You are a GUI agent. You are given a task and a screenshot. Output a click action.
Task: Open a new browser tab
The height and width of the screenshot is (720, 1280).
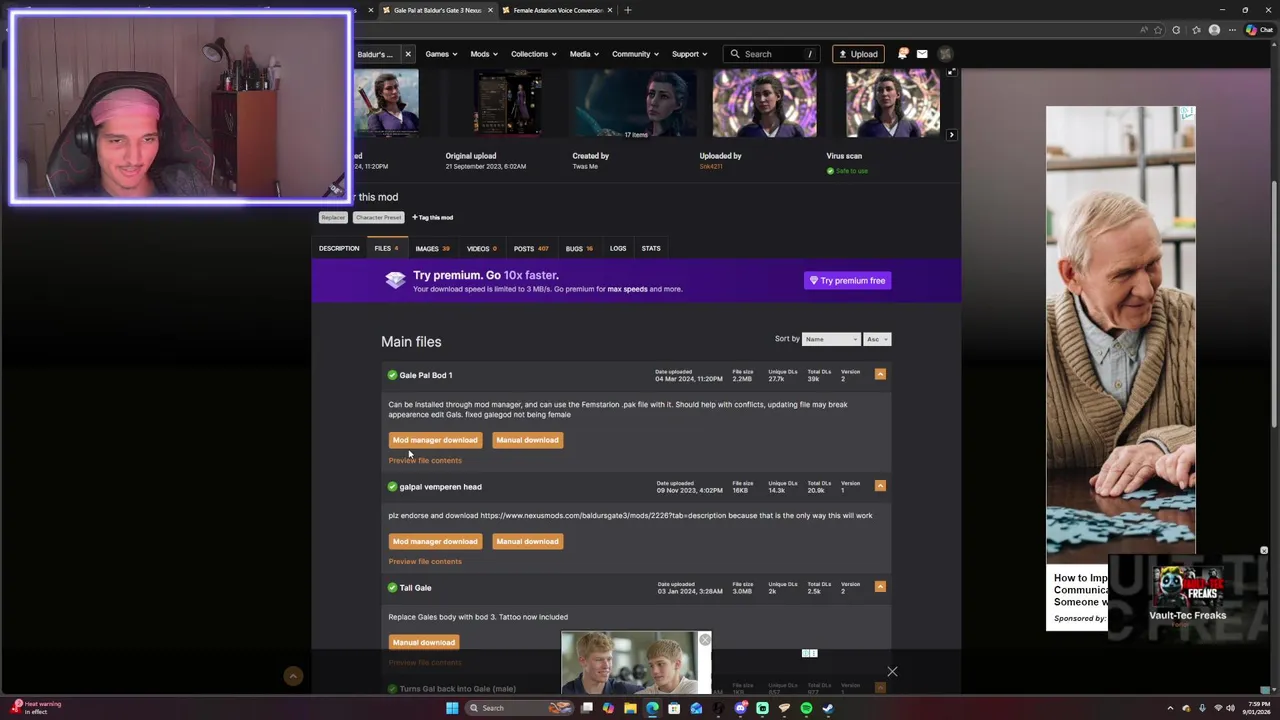[x=627, y=10]
